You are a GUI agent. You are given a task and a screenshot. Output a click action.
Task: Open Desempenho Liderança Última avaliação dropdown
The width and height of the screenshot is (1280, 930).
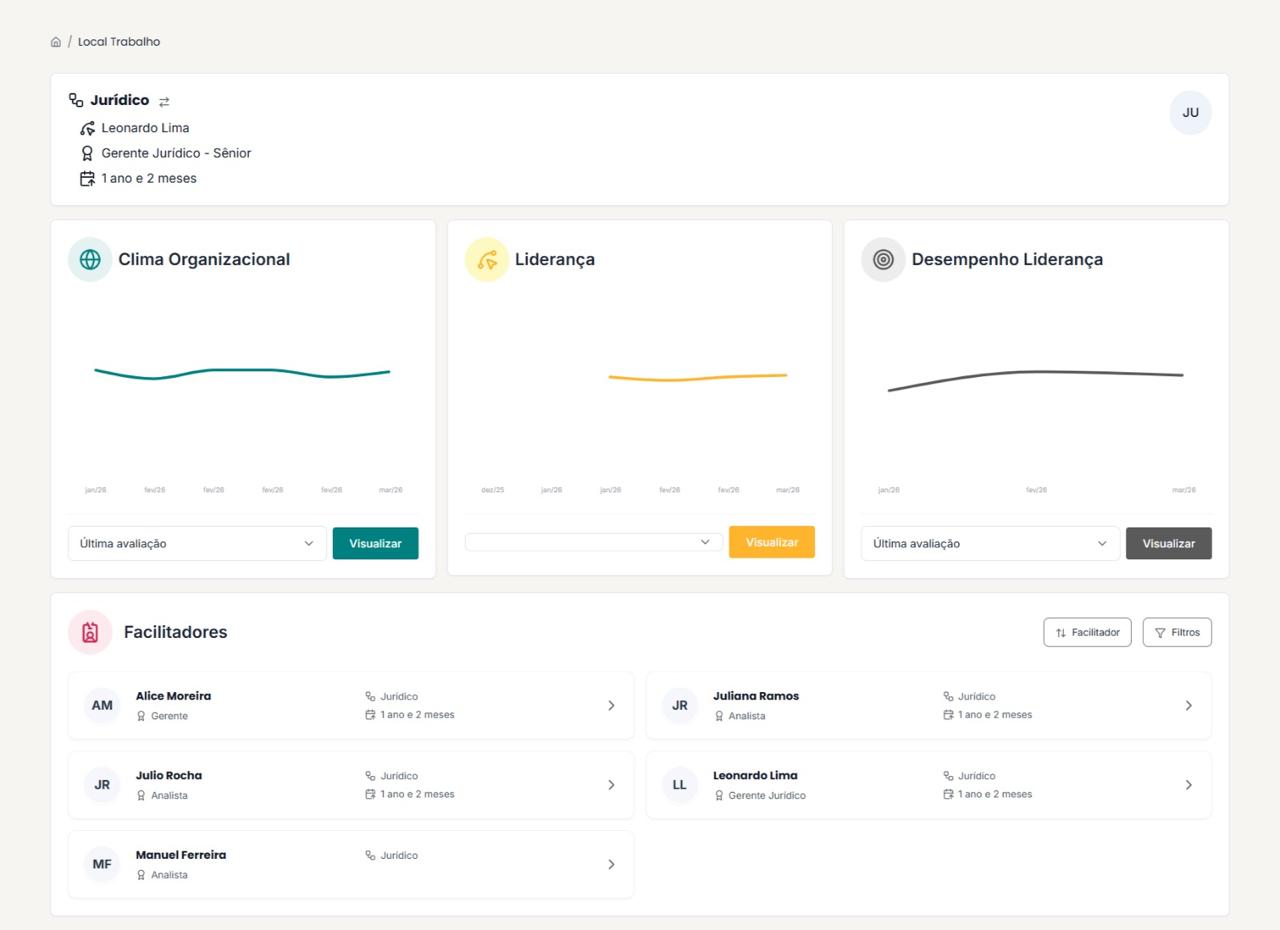coord(990,544)
